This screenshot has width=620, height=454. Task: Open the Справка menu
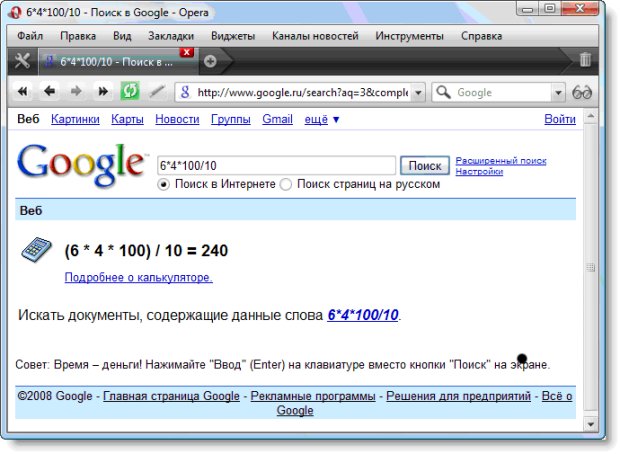click(x=481, y=36)
